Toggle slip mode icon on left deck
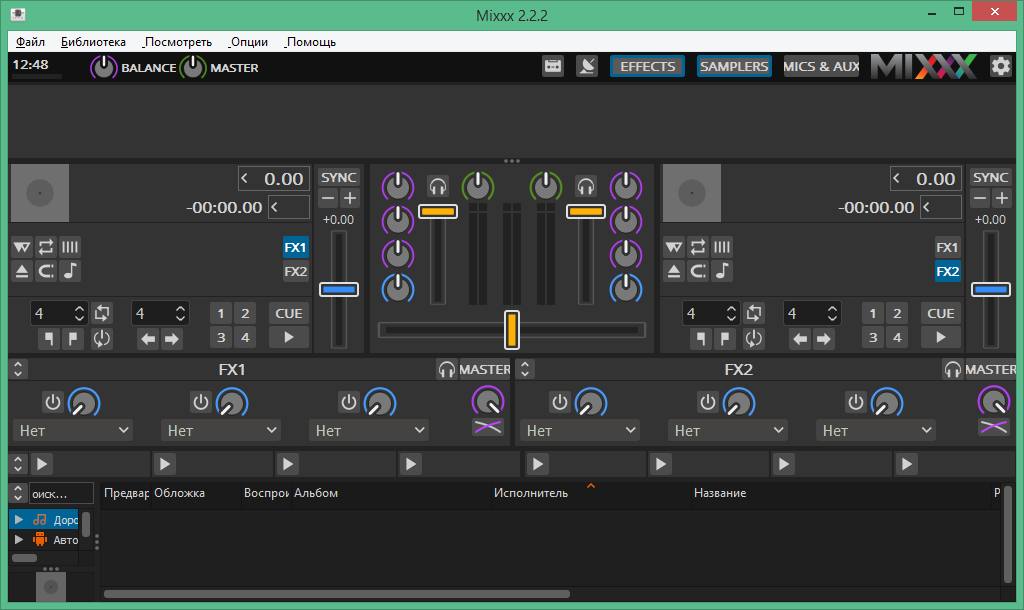Image resolution: width=1024 pixels, height=610 pixels. pyautogui.click(x=46, y=271)
